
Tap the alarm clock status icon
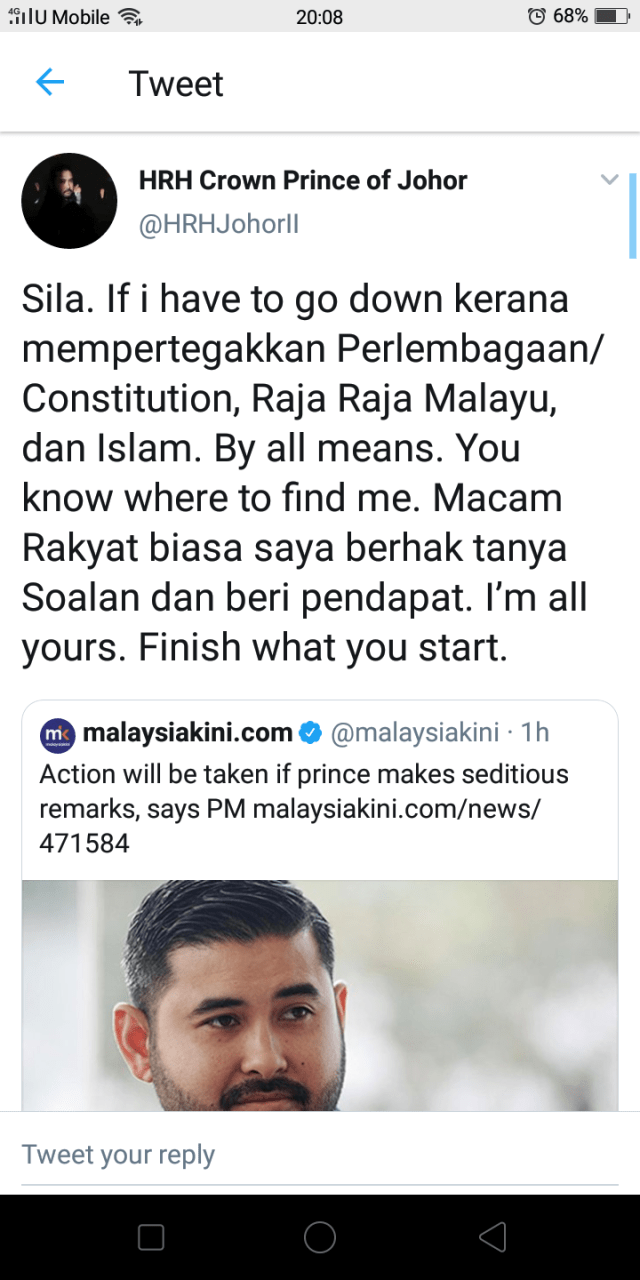(x=537, y=16)
